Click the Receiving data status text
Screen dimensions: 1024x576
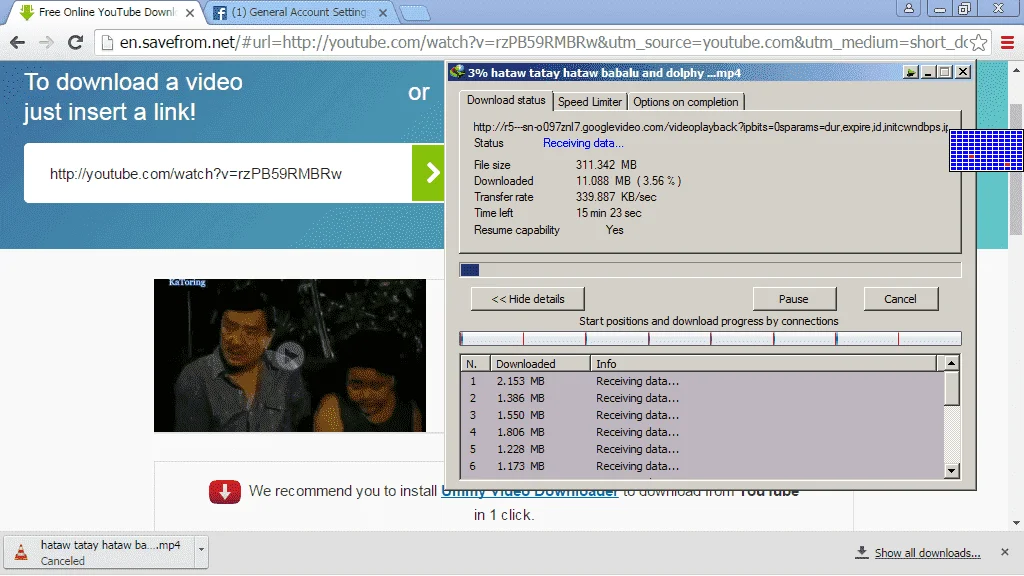(x=583, y=143)
